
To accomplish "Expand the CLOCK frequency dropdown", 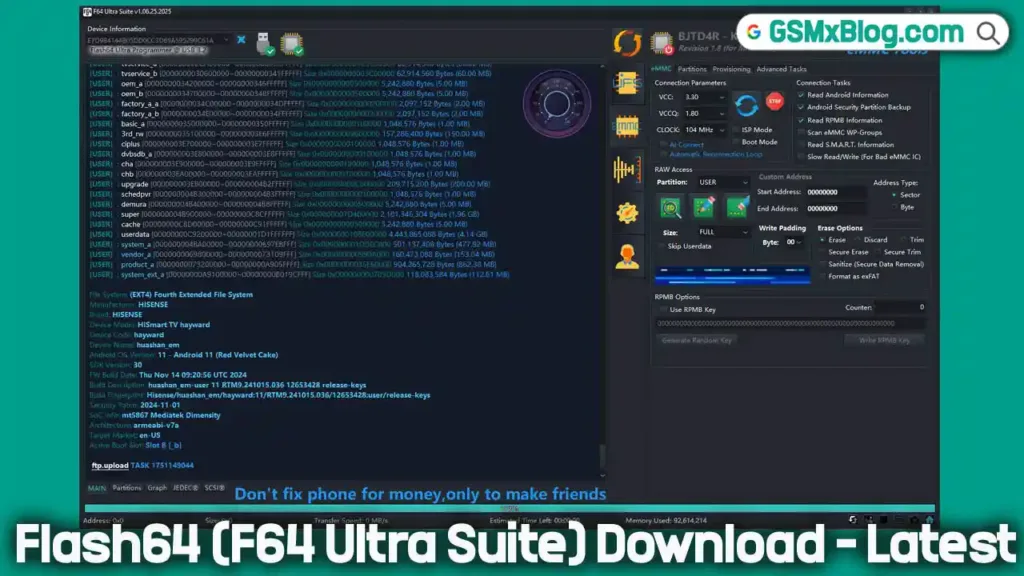I will click(x=706, y=130).
